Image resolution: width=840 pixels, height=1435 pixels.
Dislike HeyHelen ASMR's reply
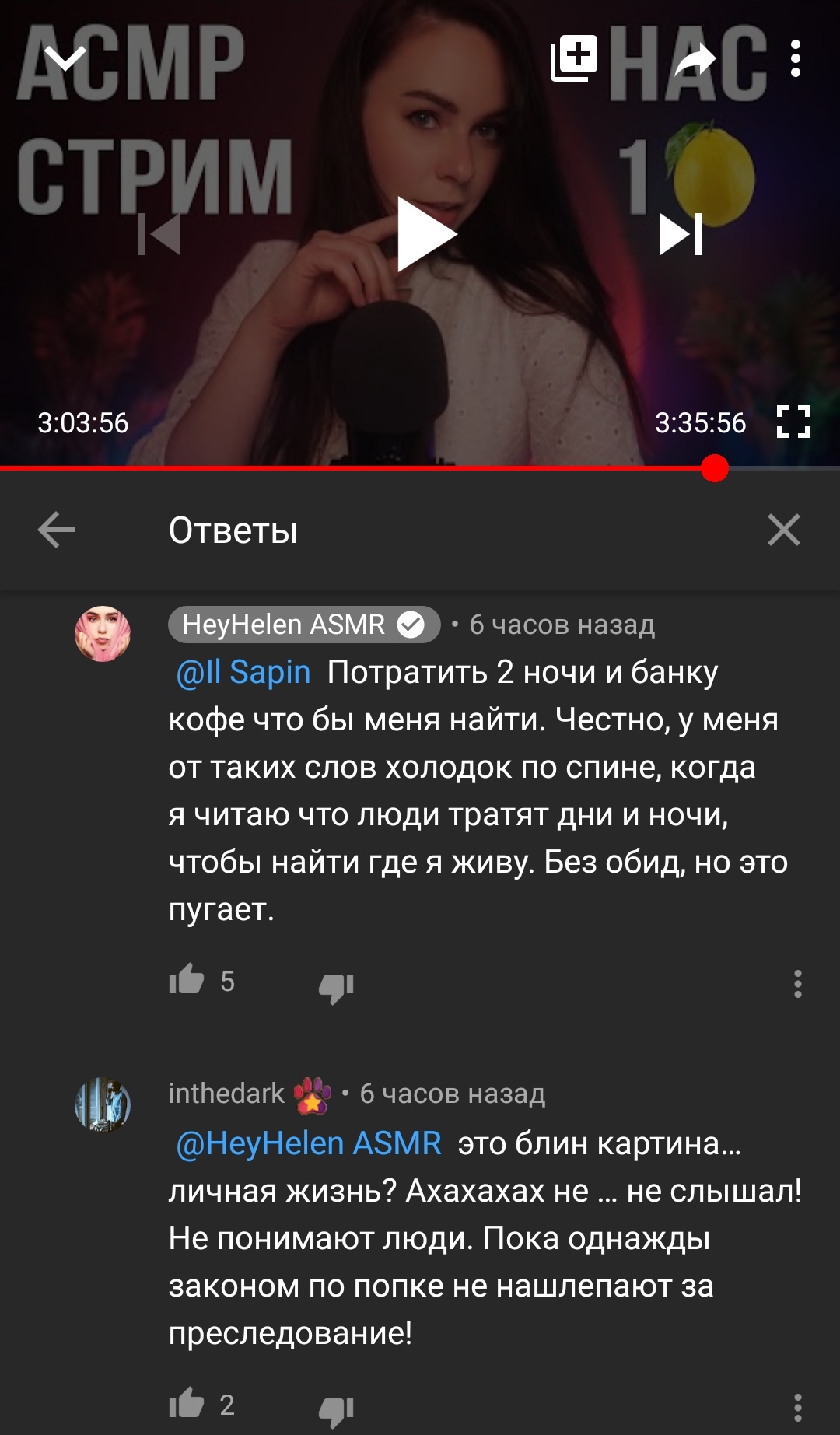tap(336, 986)
